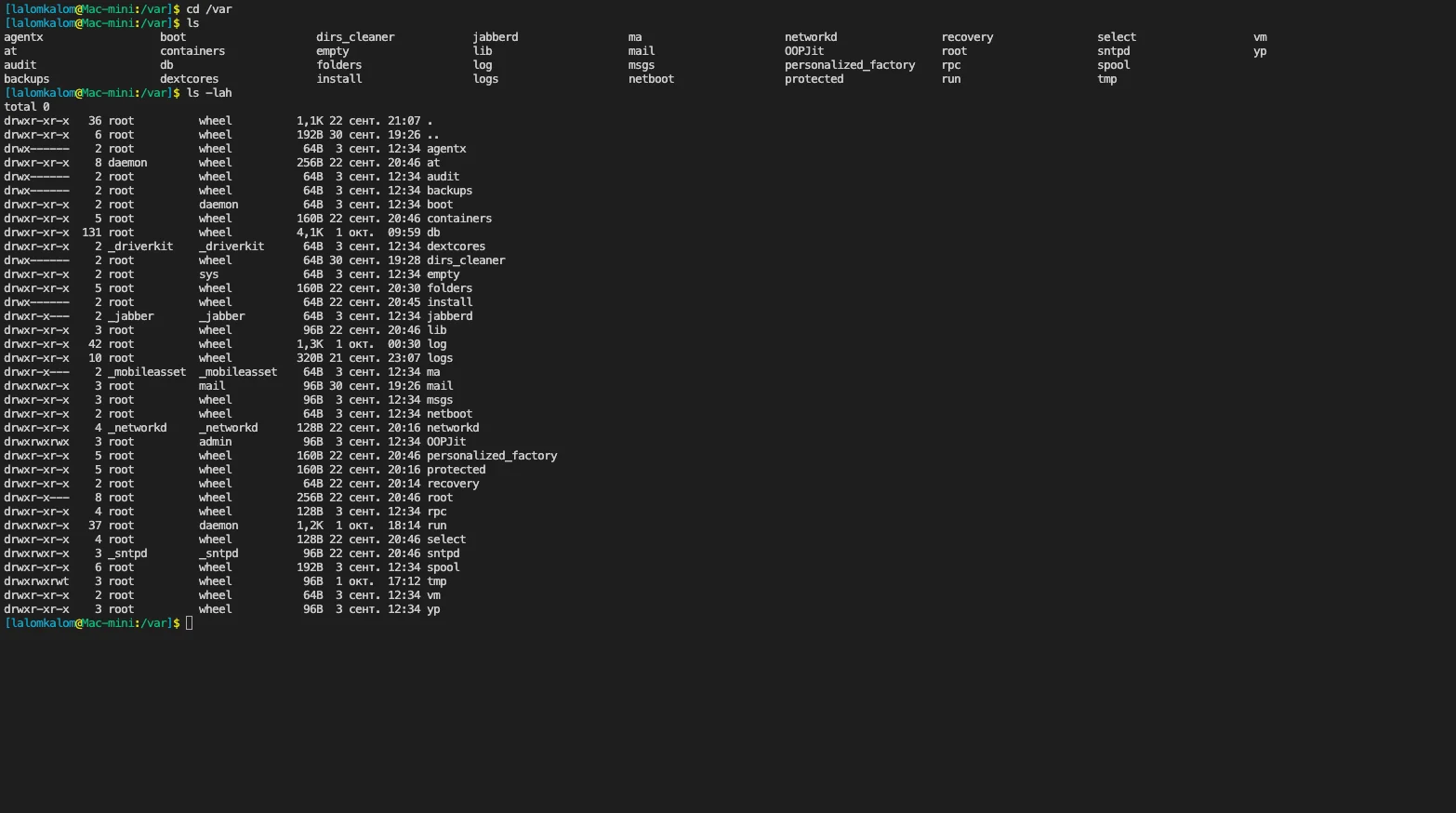The width and height of the screenshot is (1456, 813).
Task: Click the "mail" group in the mail row
Action: tap(212, 386)
